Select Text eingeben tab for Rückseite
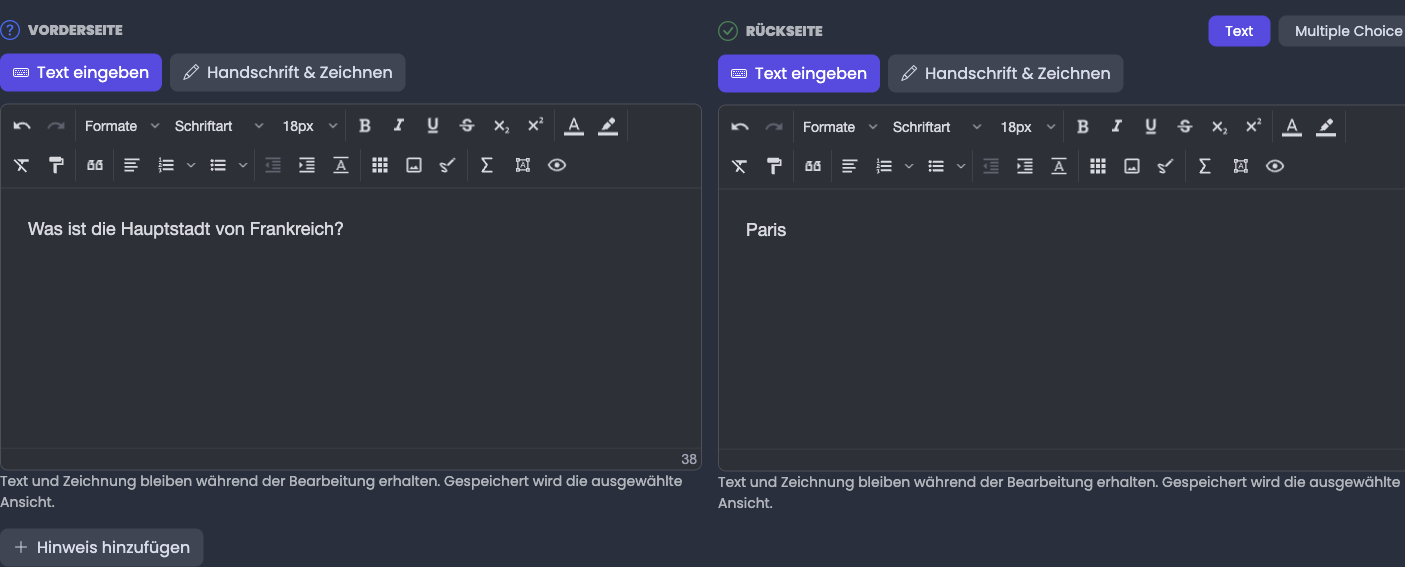The width and height of the screenshot is (1405, 567). pos(799,74)
